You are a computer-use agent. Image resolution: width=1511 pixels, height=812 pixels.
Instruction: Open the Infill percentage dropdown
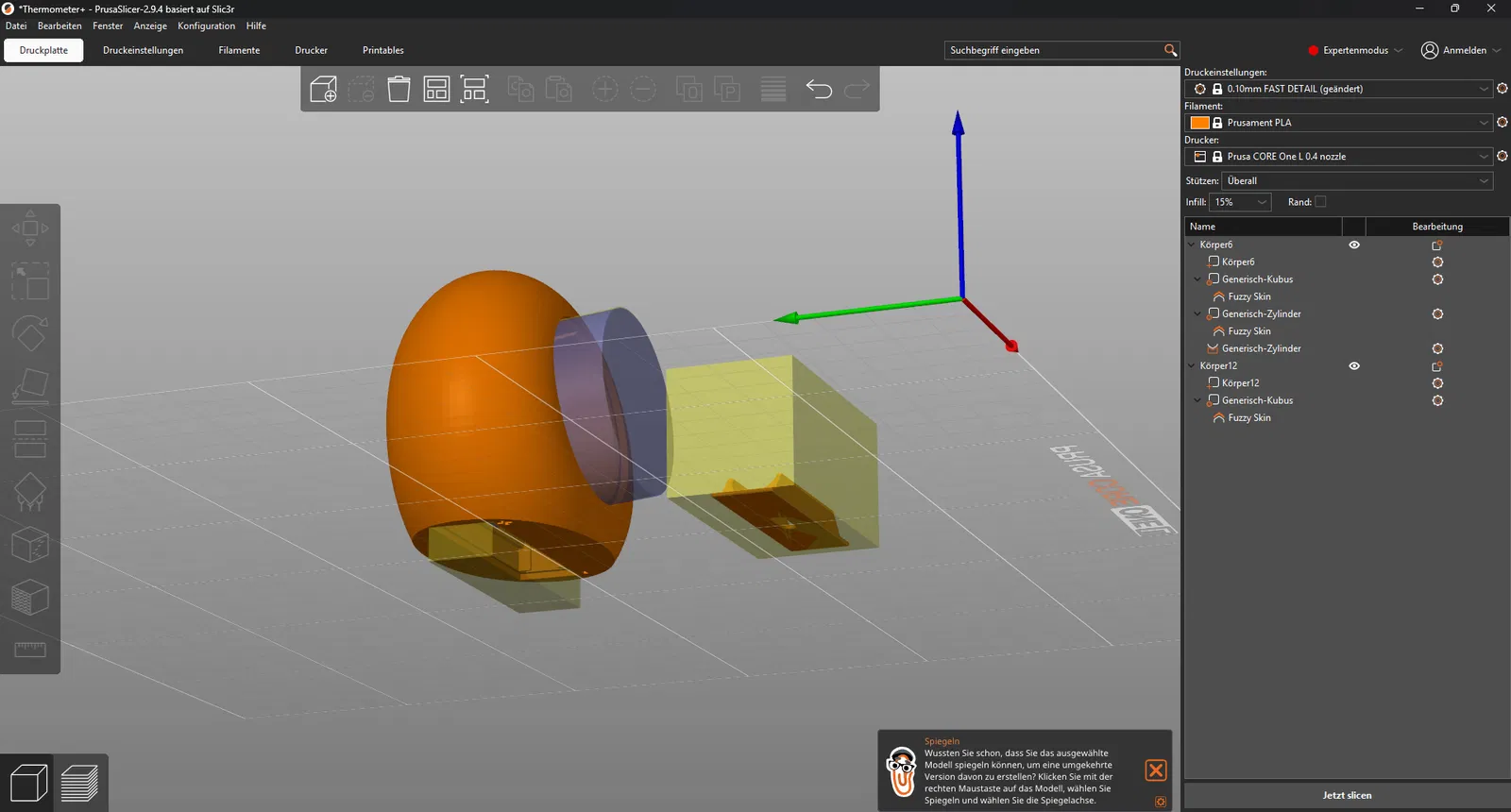tap(1240, 202)
